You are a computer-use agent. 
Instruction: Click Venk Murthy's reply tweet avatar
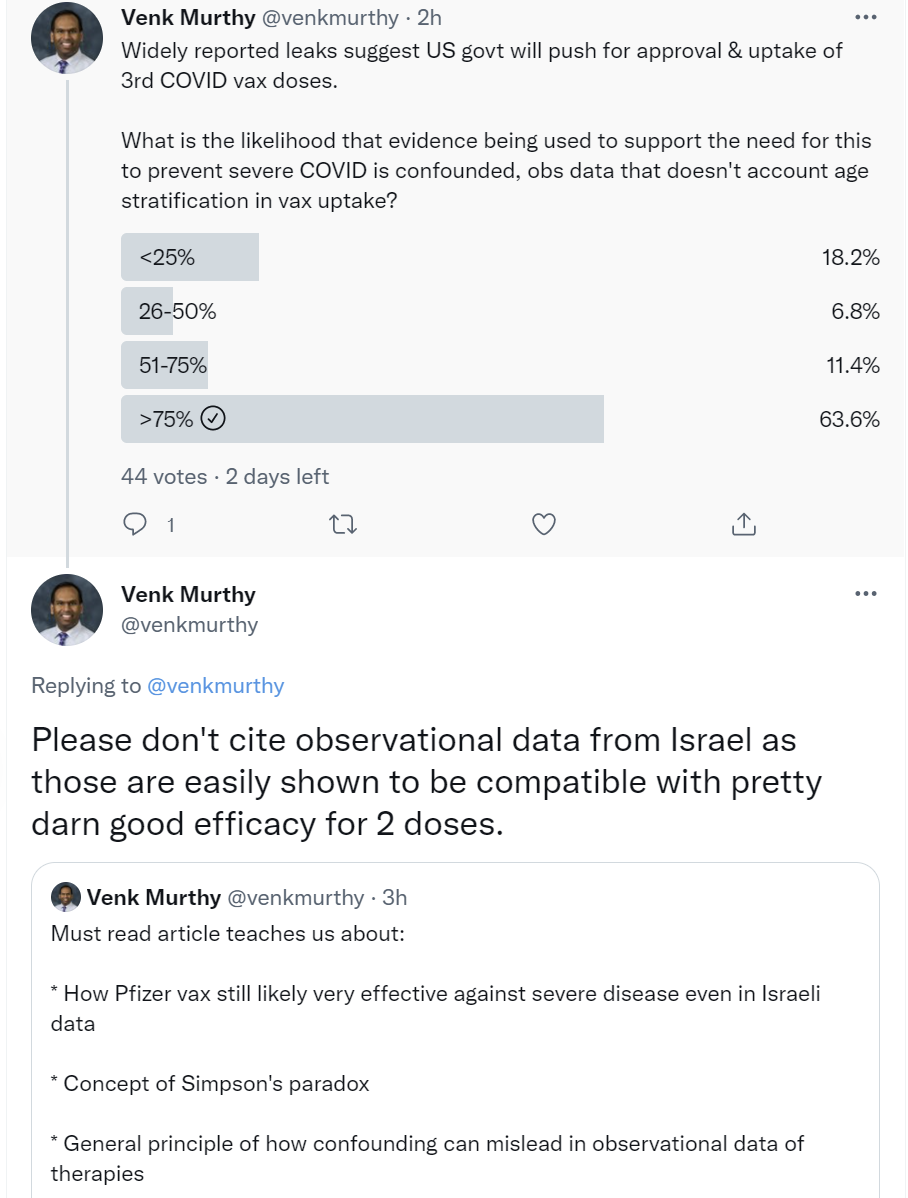pyautogui.click(x=67, y=609)
